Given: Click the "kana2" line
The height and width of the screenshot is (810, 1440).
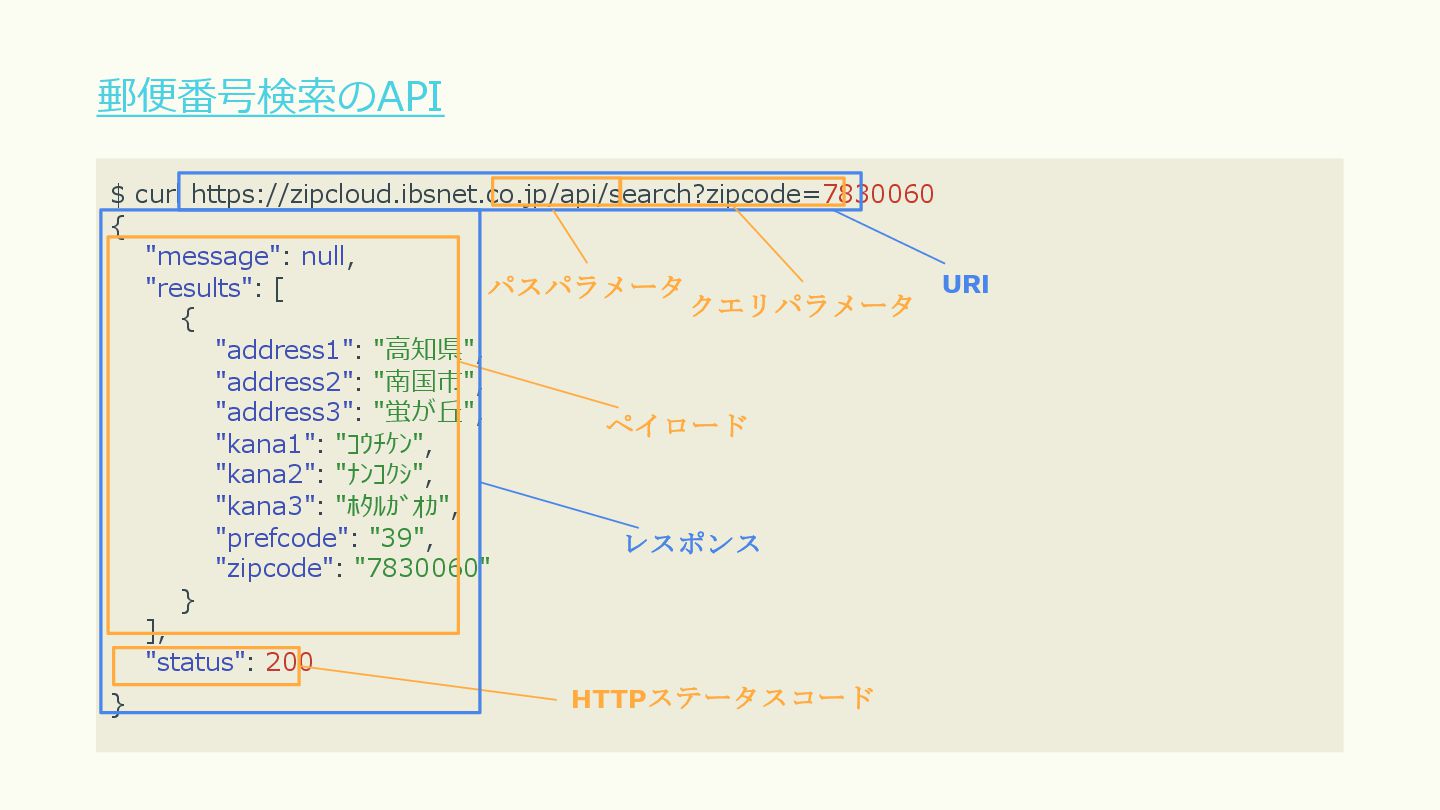Looking at the screenshot, I should click(x=325, y=474).
